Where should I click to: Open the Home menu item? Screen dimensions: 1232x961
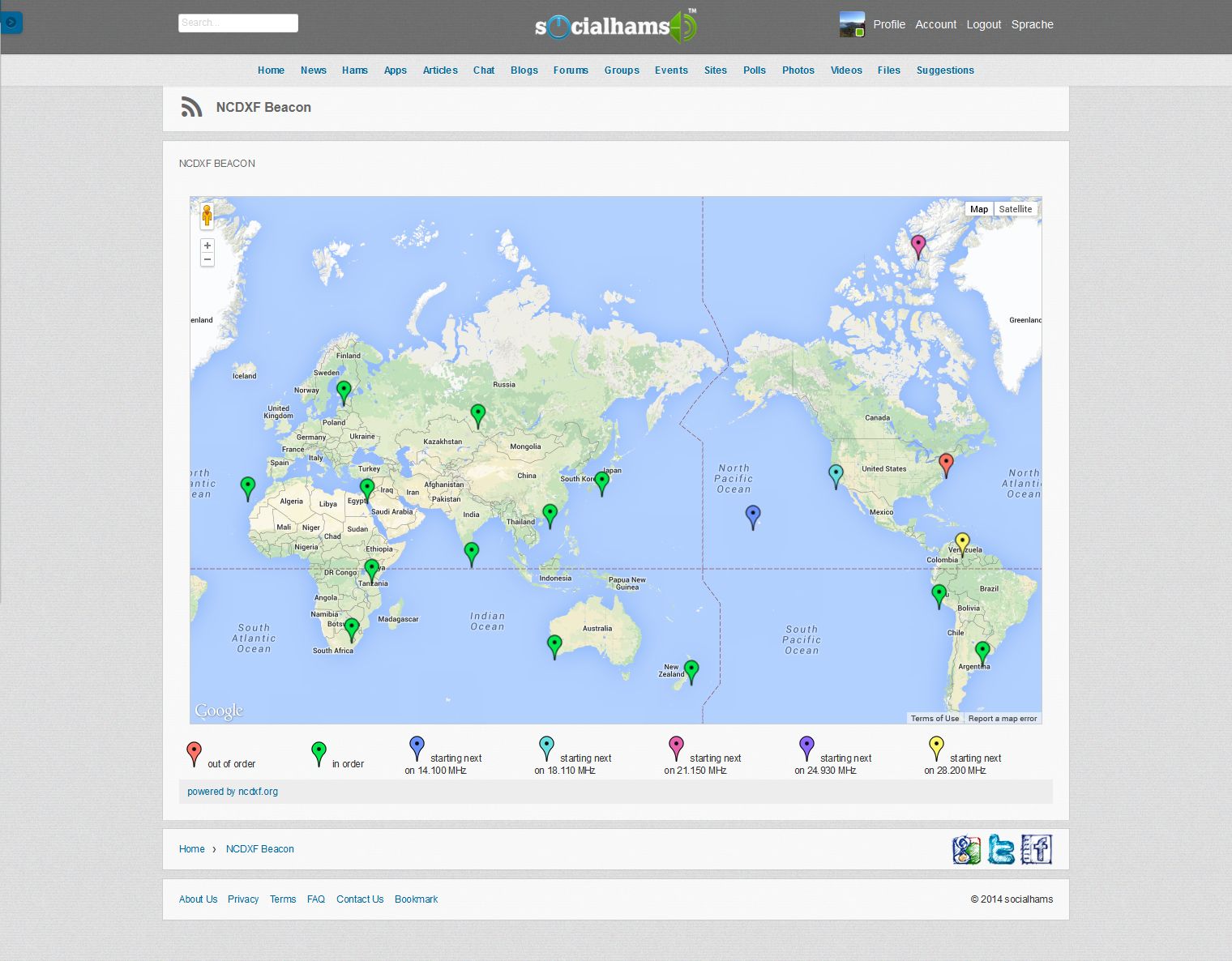(271, 70)
